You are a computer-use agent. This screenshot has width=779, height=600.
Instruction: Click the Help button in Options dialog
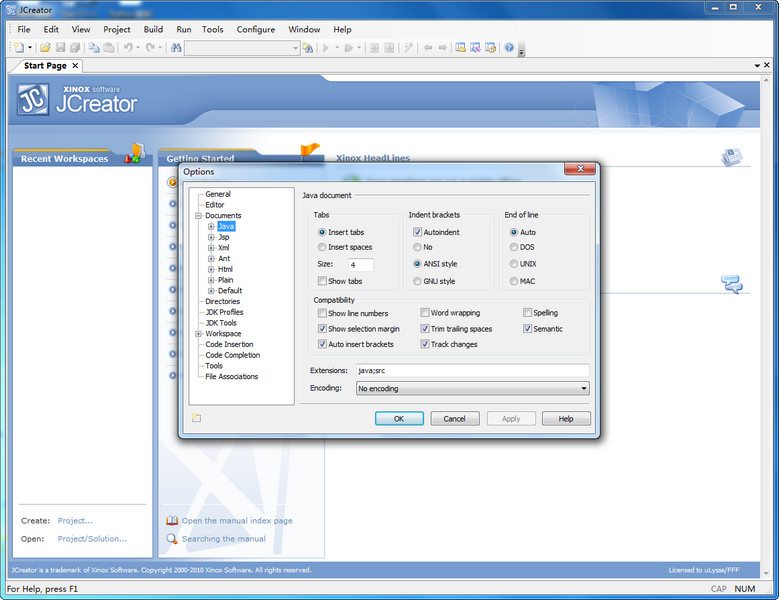click(x=566, y=419)
